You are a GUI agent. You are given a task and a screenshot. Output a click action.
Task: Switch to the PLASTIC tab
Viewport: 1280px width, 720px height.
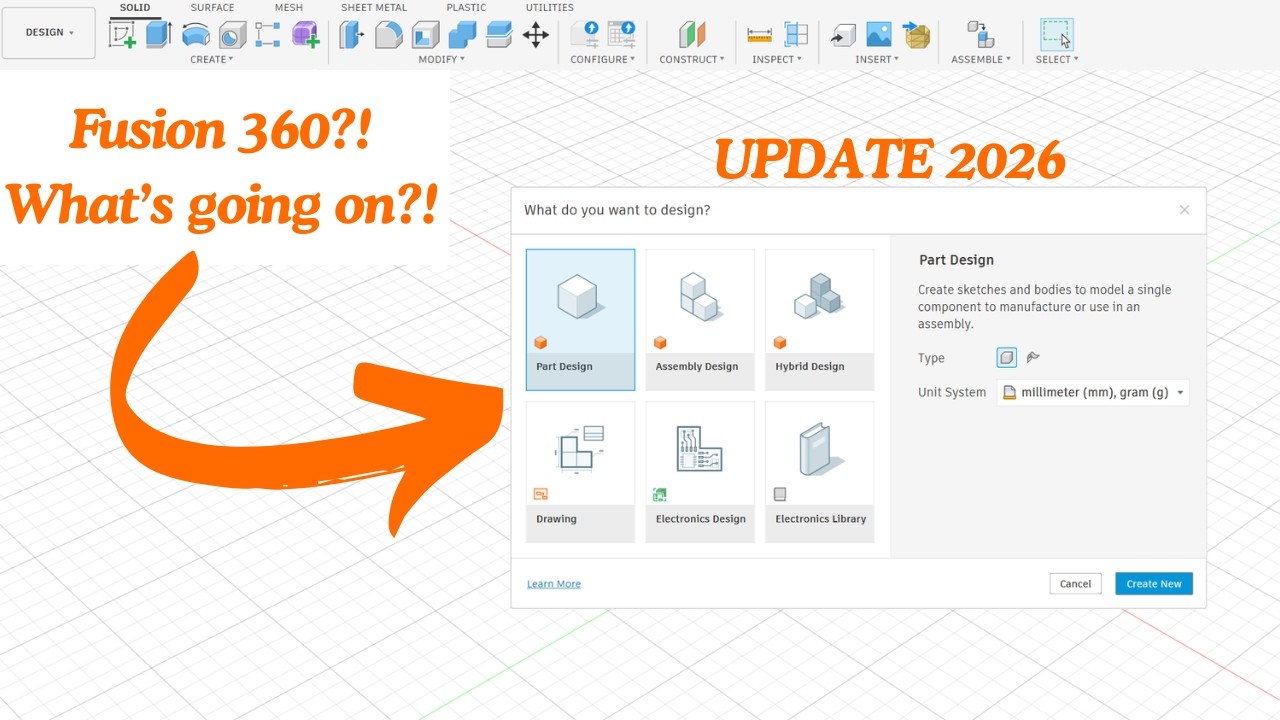(466, 8)
